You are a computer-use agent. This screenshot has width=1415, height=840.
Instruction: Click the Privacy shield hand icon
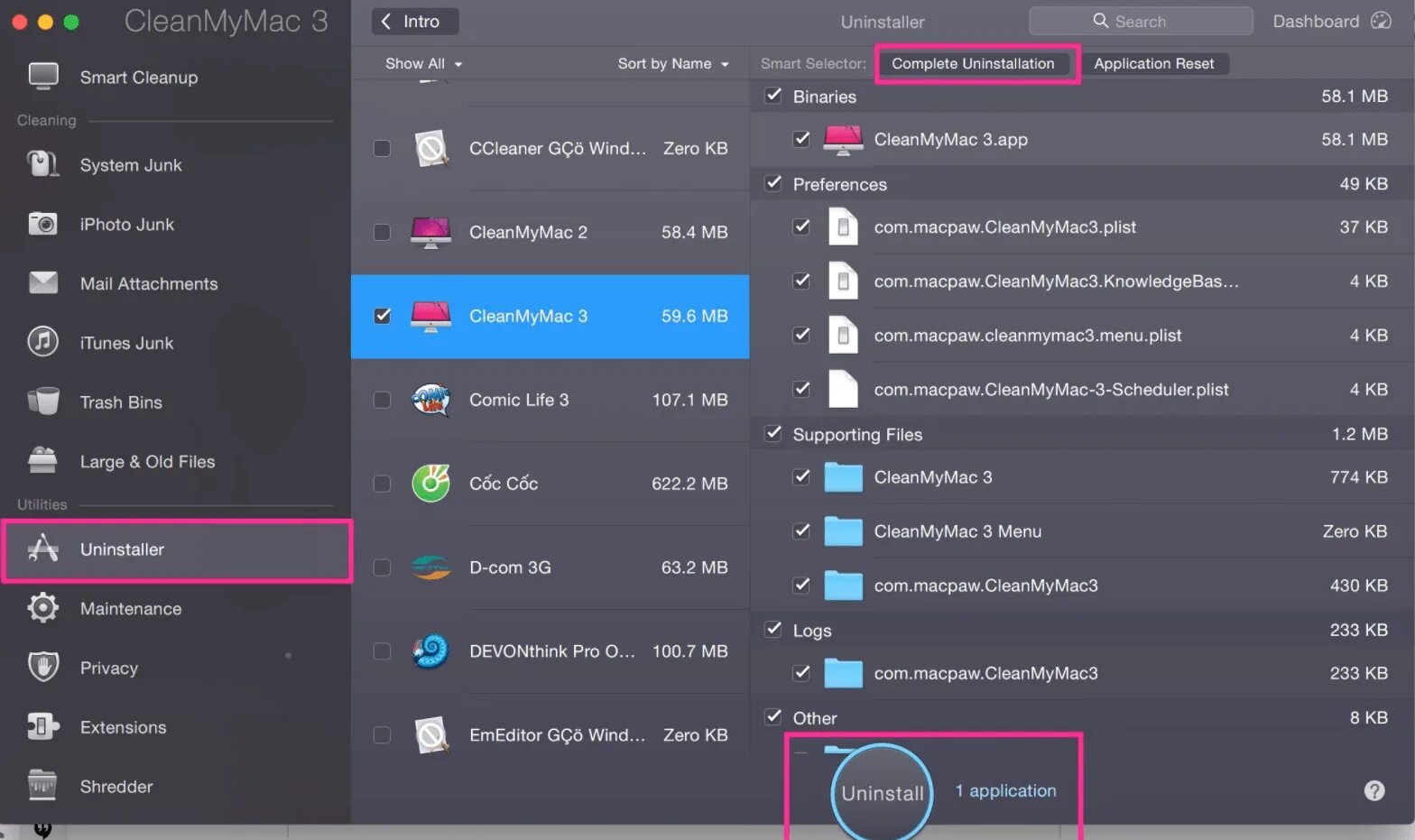click(x=42, y=668)
